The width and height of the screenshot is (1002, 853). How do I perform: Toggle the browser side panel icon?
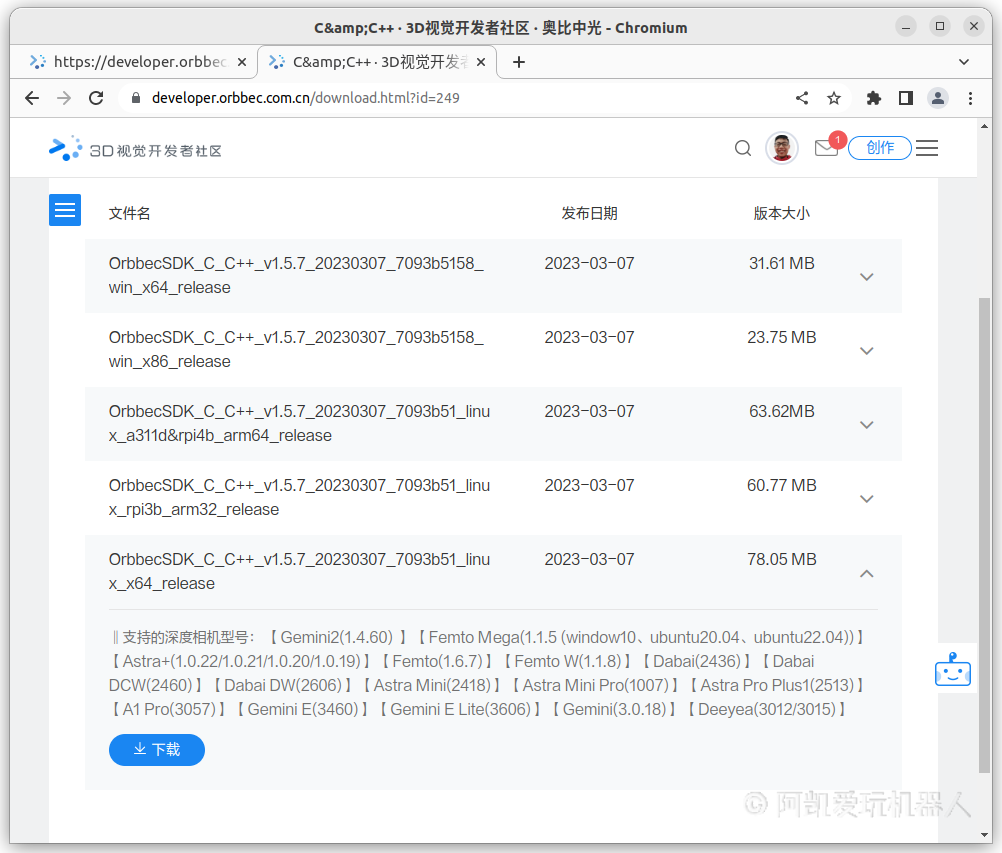click(x=906, y=98)
